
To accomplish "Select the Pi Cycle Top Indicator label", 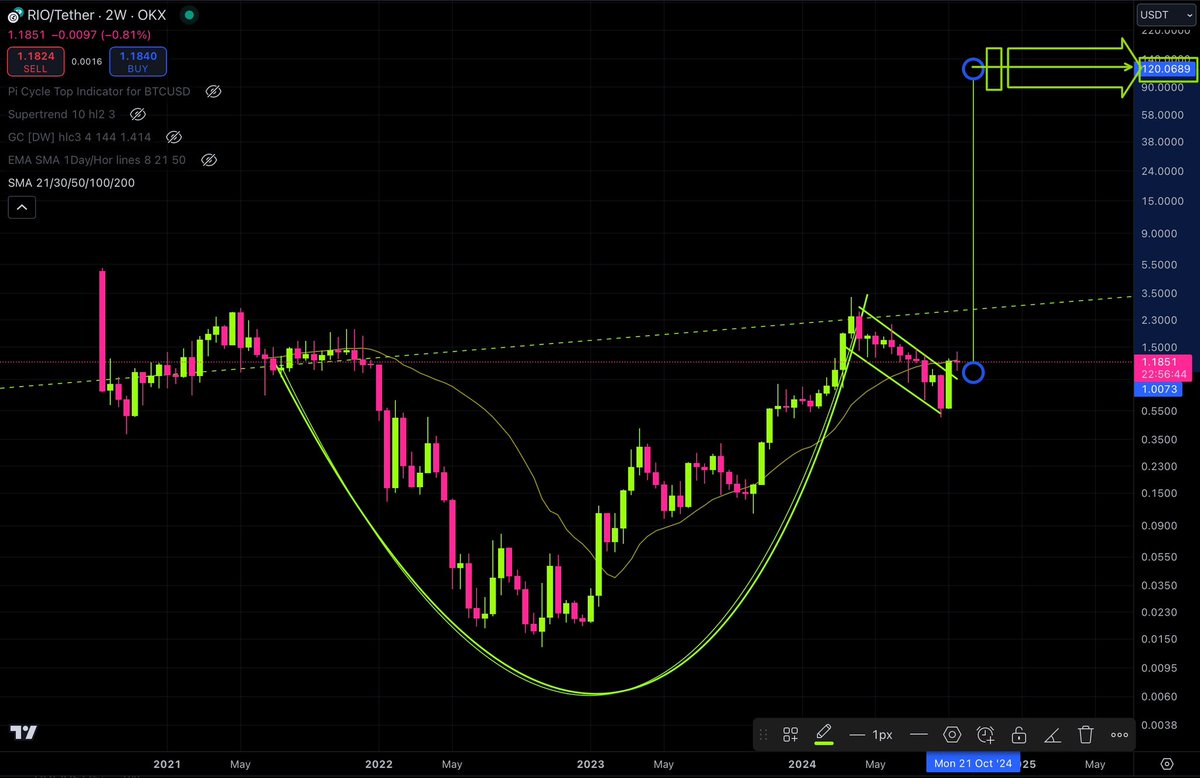I will (x=101, y=91).
